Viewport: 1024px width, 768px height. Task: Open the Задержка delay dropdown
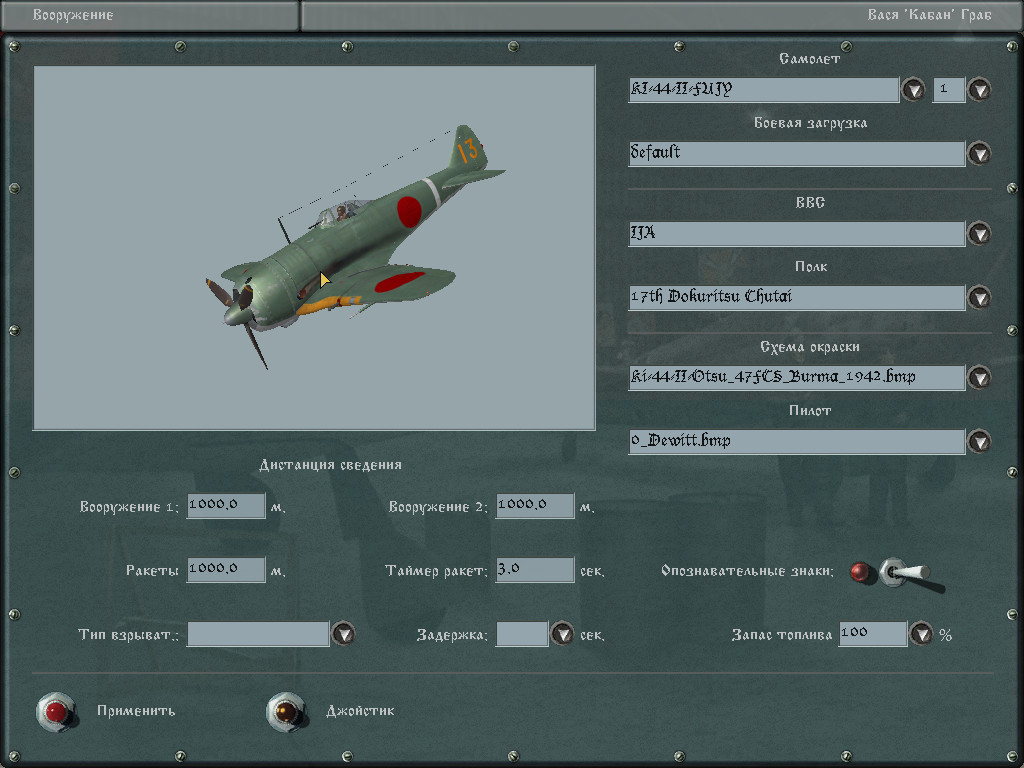(562, 634)
